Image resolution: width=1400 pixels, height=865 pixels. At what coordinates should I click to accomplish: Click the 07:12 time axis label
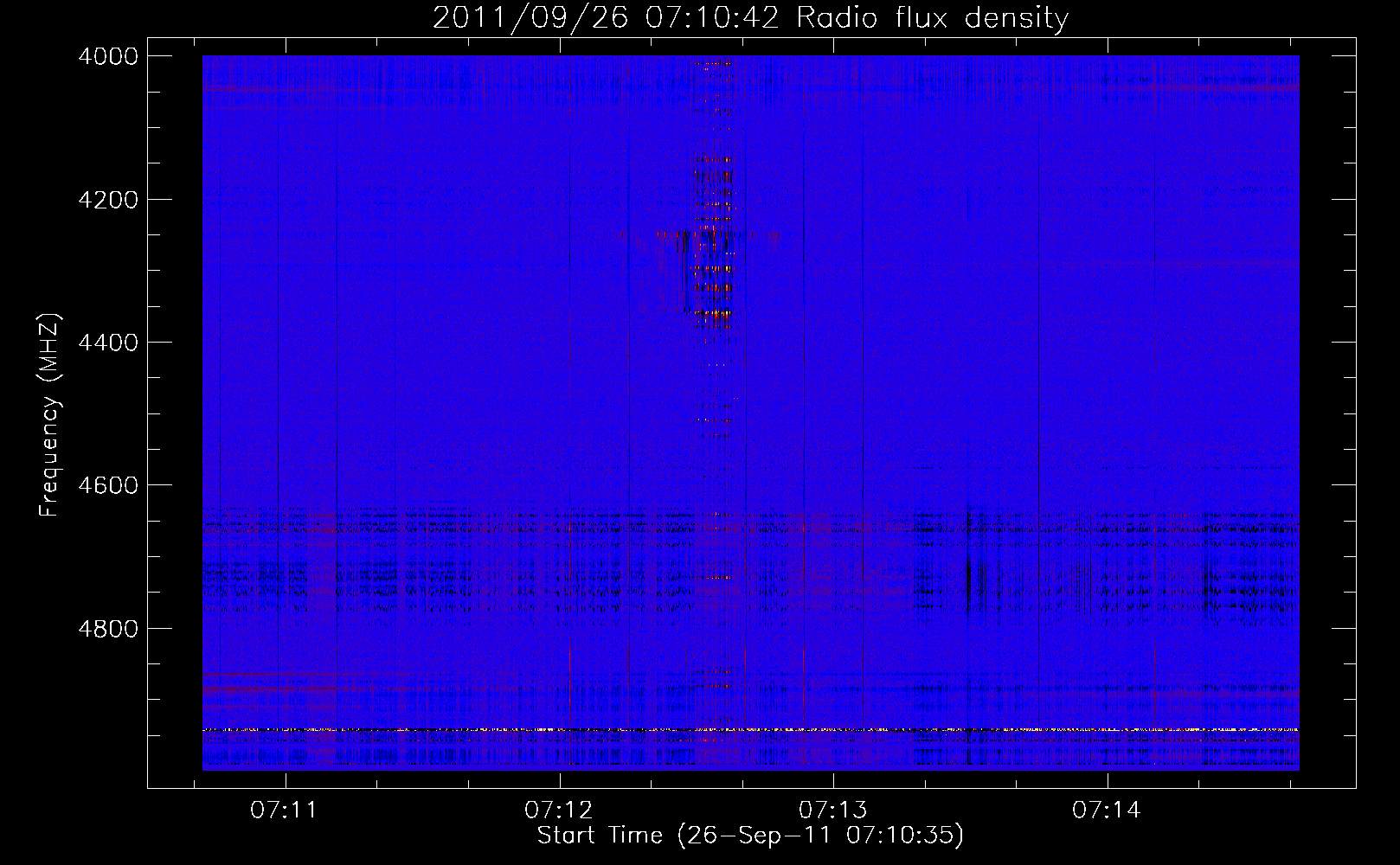559,811
